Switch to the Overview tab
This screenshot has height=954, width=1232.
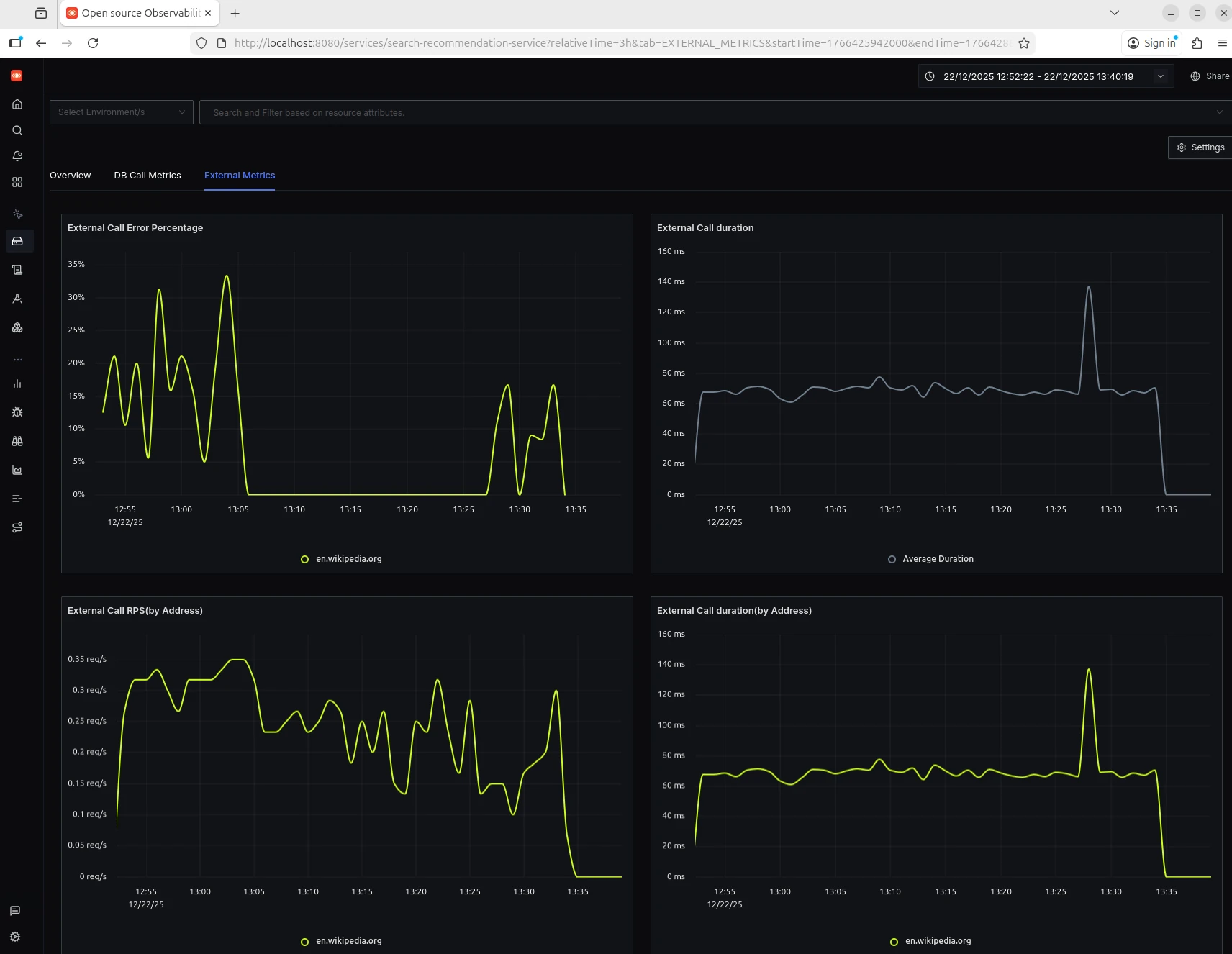(70, 176)
